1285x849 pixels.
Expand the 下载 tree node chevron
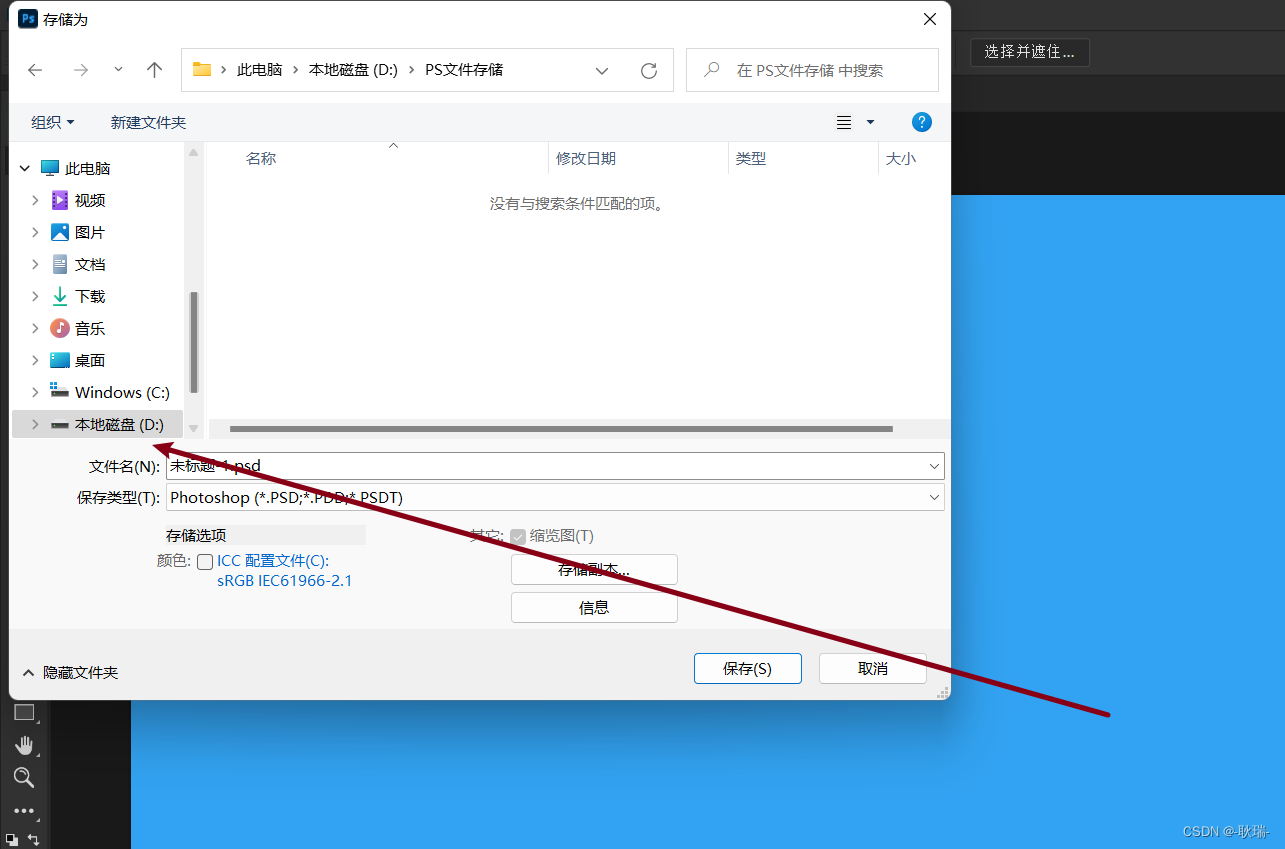coord(35,296)
